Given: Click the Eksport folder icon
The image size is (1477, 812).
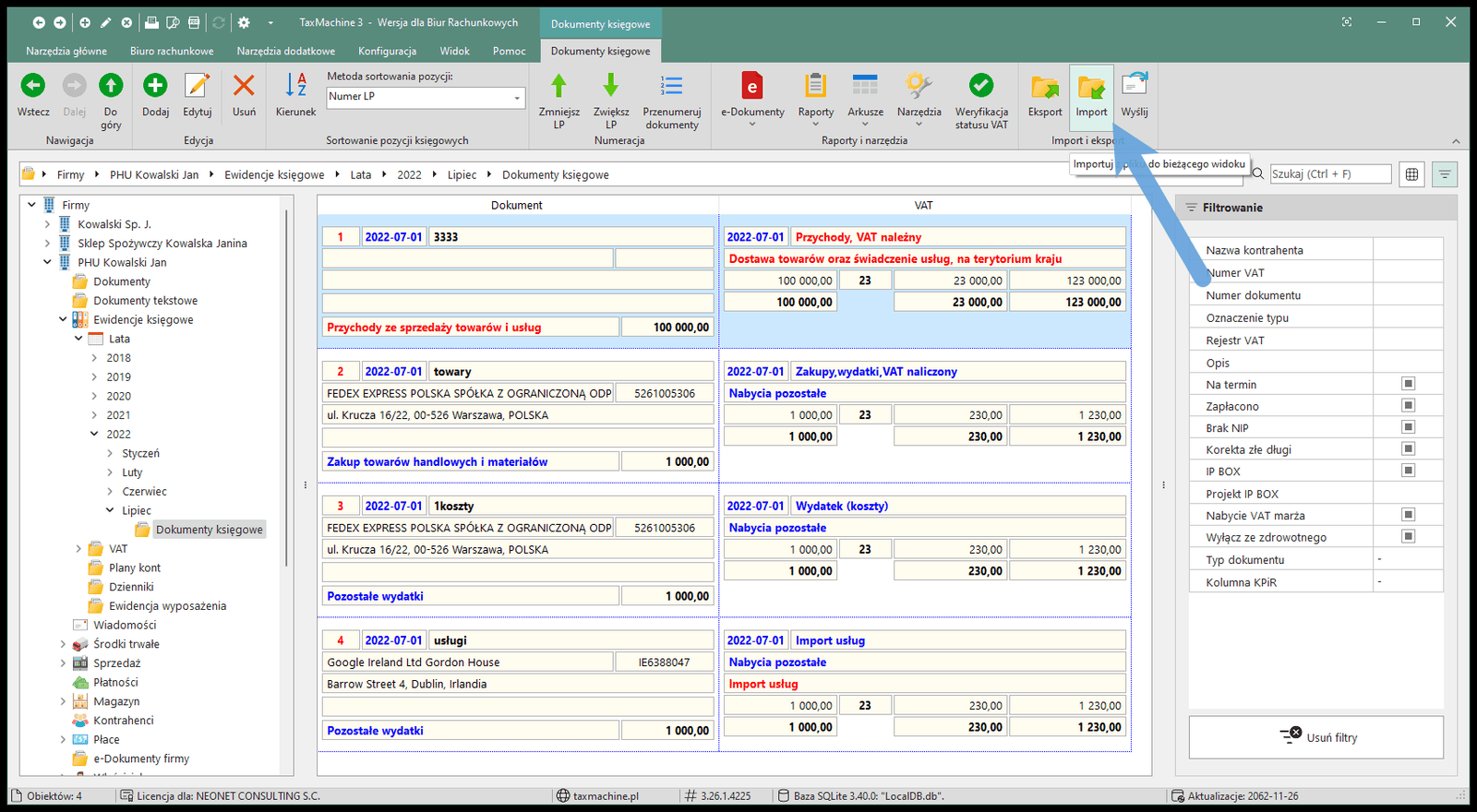Looking at the screenshot, I should pos(1045,89).
